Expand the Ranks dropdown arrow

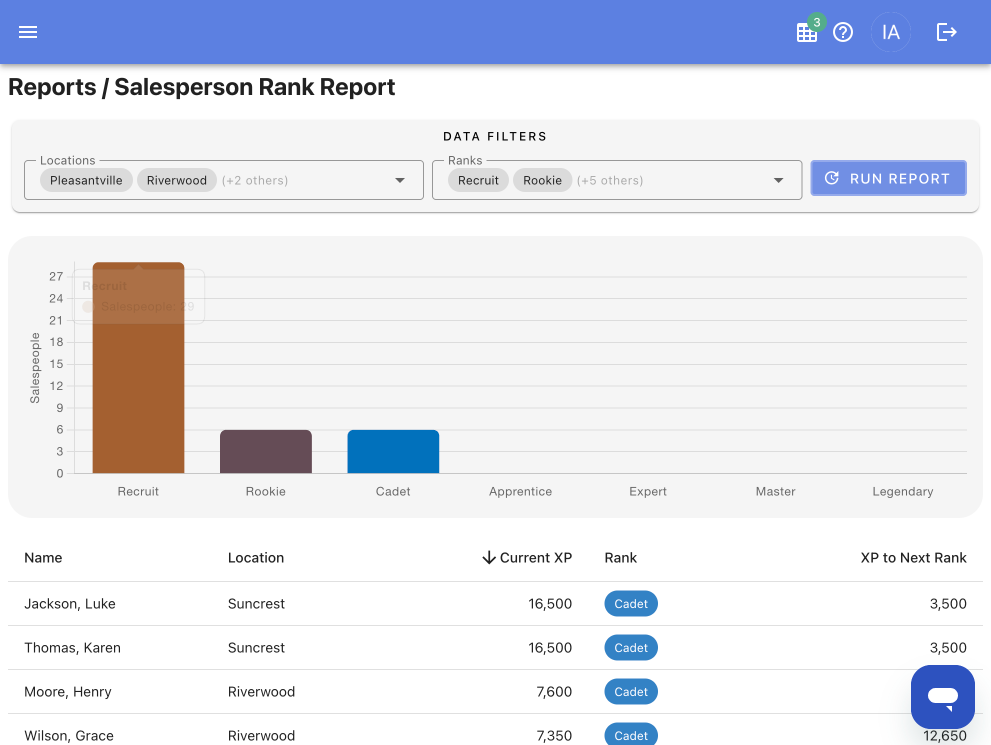[x=779, y=181]
